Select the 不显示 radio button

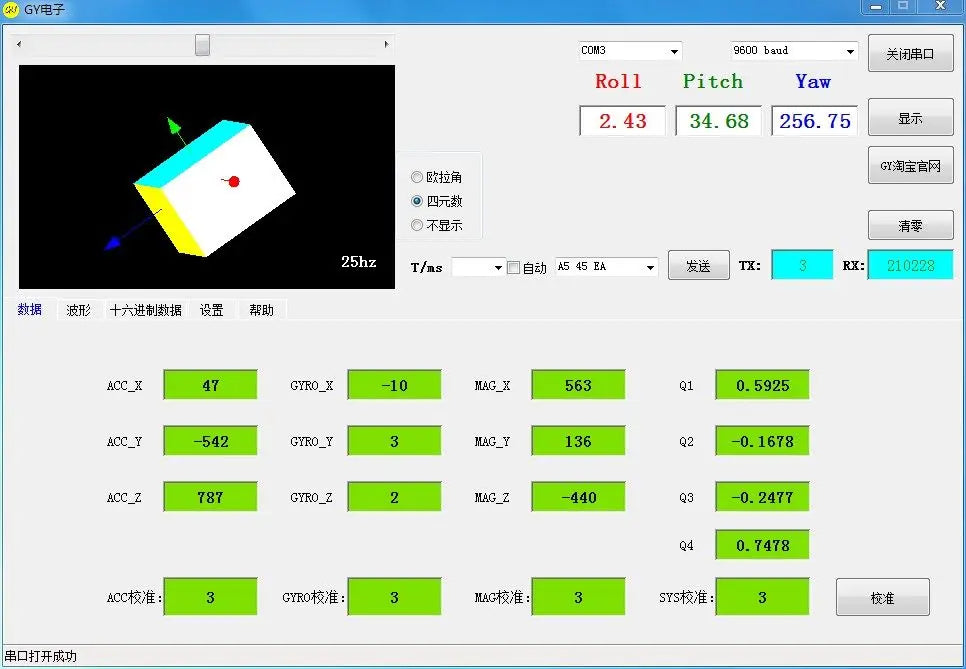click(417, 225)
